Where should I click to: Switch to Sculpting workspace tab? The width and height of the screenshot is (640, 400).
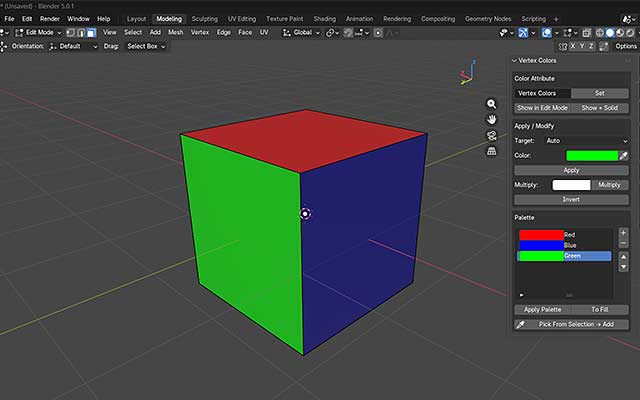pos(204,19)
